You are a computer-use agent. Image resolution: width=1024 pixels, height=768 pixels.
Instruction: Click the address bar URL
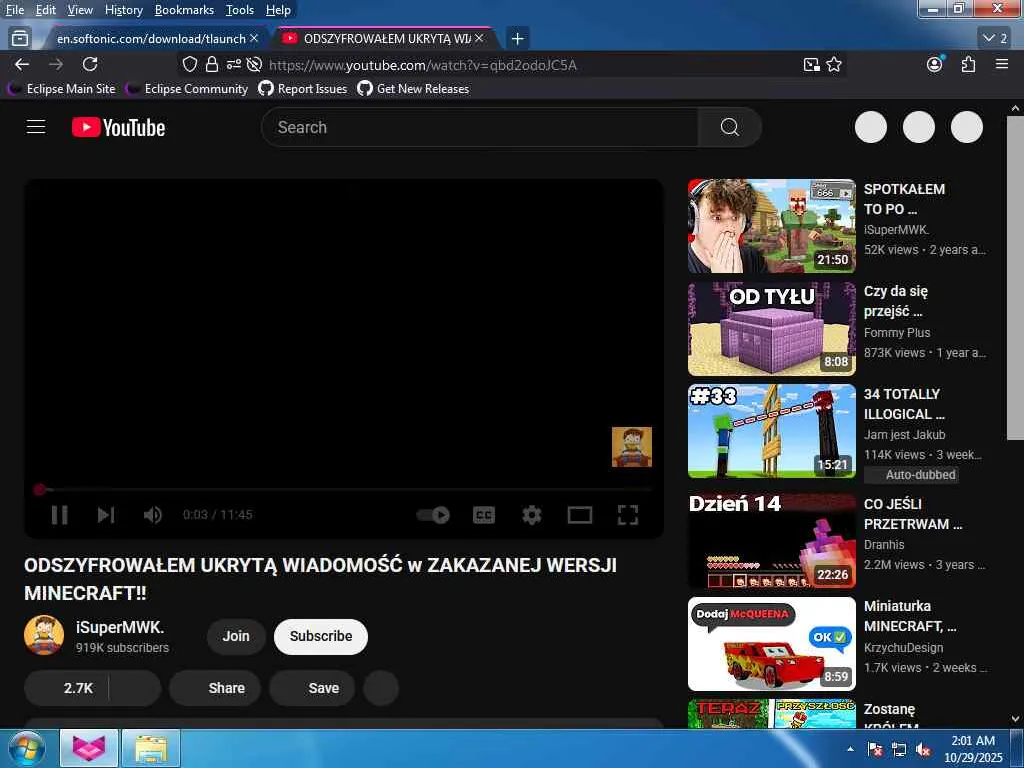(x=423, y=65)
